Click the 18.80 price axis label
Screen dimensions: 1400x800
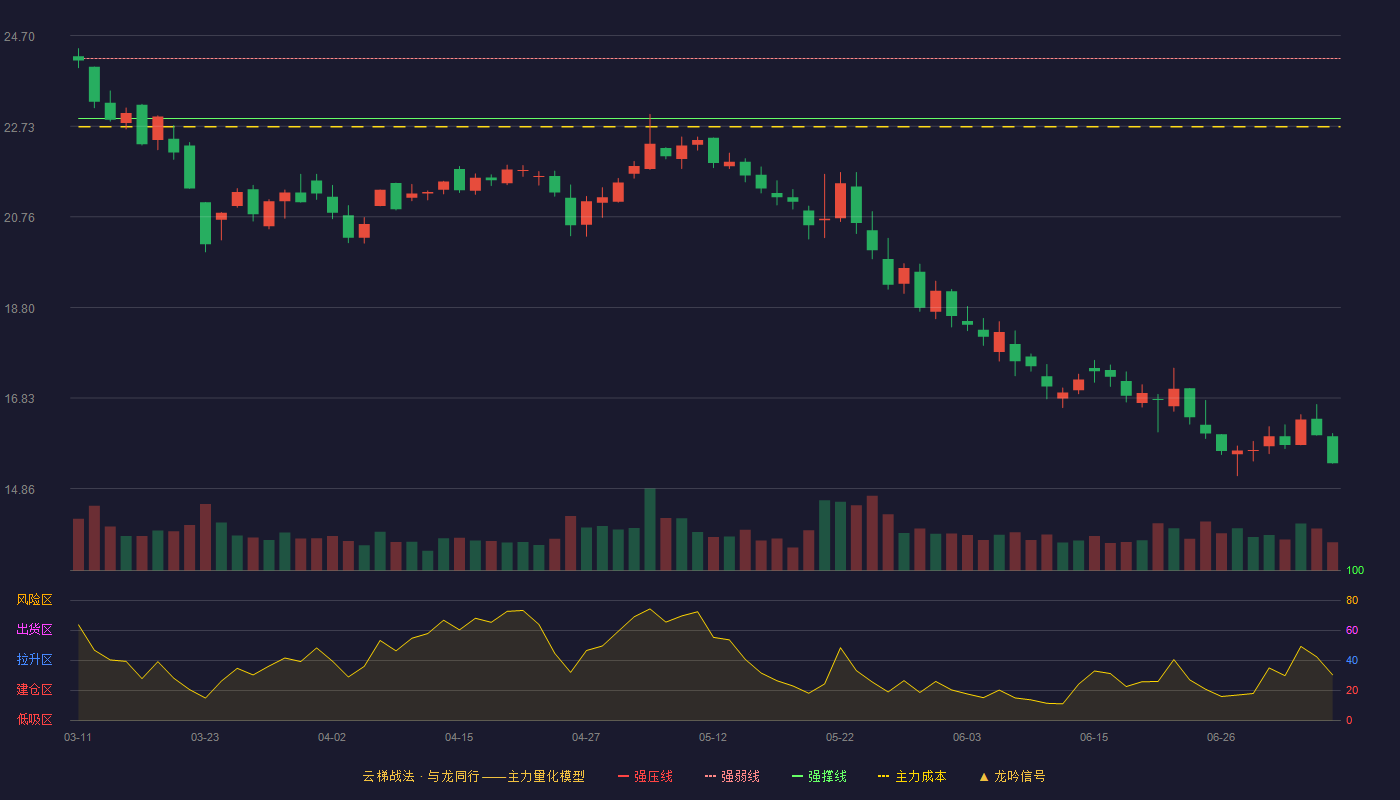[19, 309]
